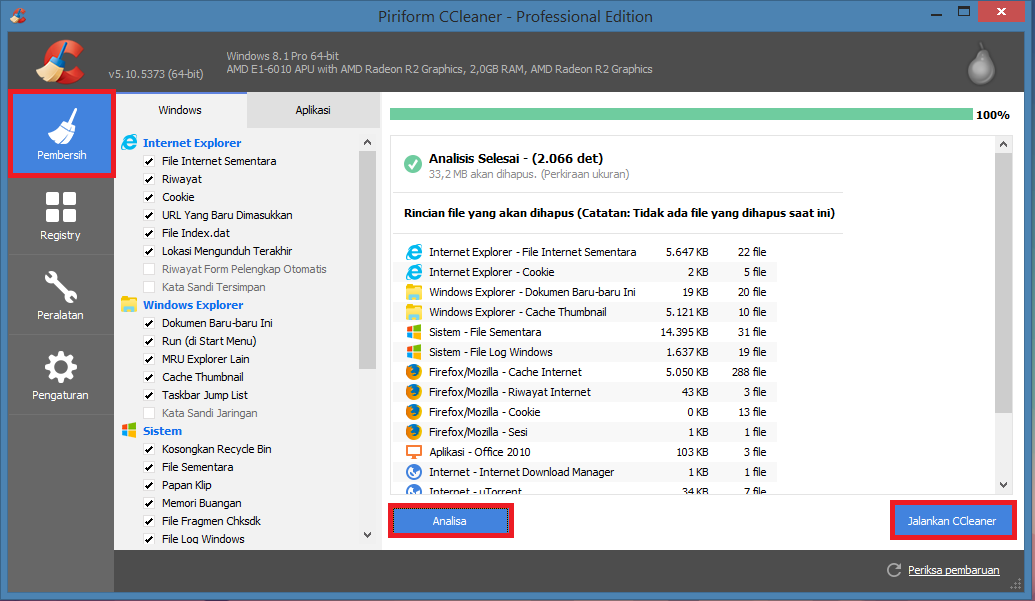Click the version v5.10.5373 (64-bit) text

[x=156, y=74]
